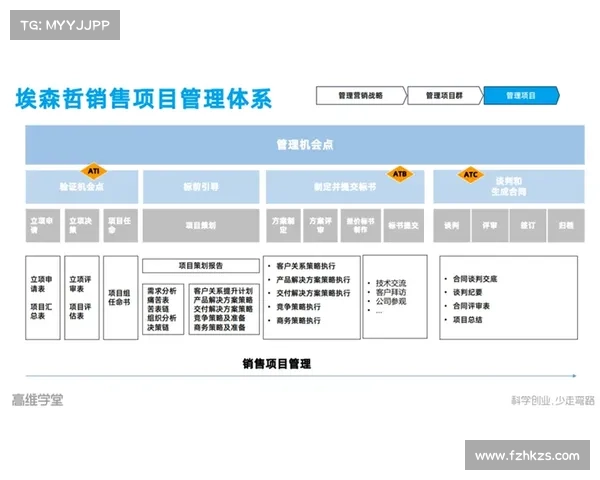Click the gray 标书提交 step box

tap(404, 227)
